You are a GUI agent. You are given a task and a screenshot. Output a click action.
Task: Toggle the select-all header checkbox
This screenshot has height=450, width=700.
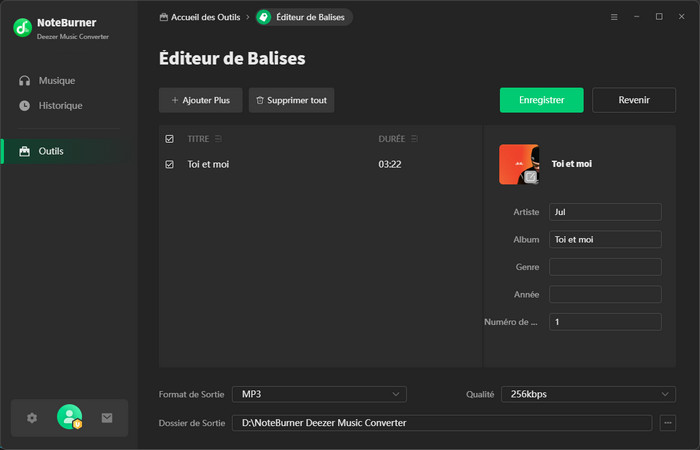point(170,139)
